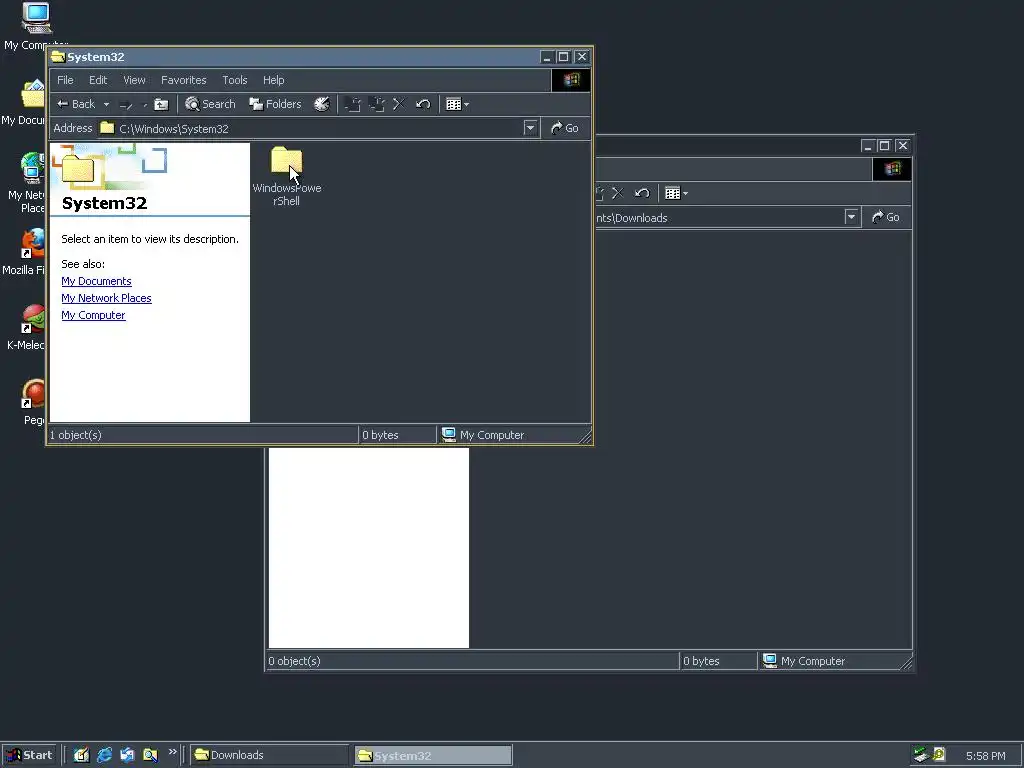
Task: Click the Move To icon in System32 toolbar
Action: coord(353,104)
